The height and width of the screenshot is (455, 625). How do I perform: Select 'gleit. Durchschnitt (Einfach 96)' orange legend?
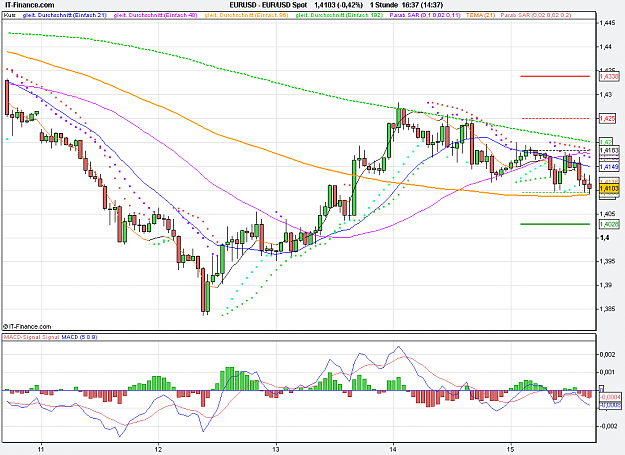click(246, 15)
